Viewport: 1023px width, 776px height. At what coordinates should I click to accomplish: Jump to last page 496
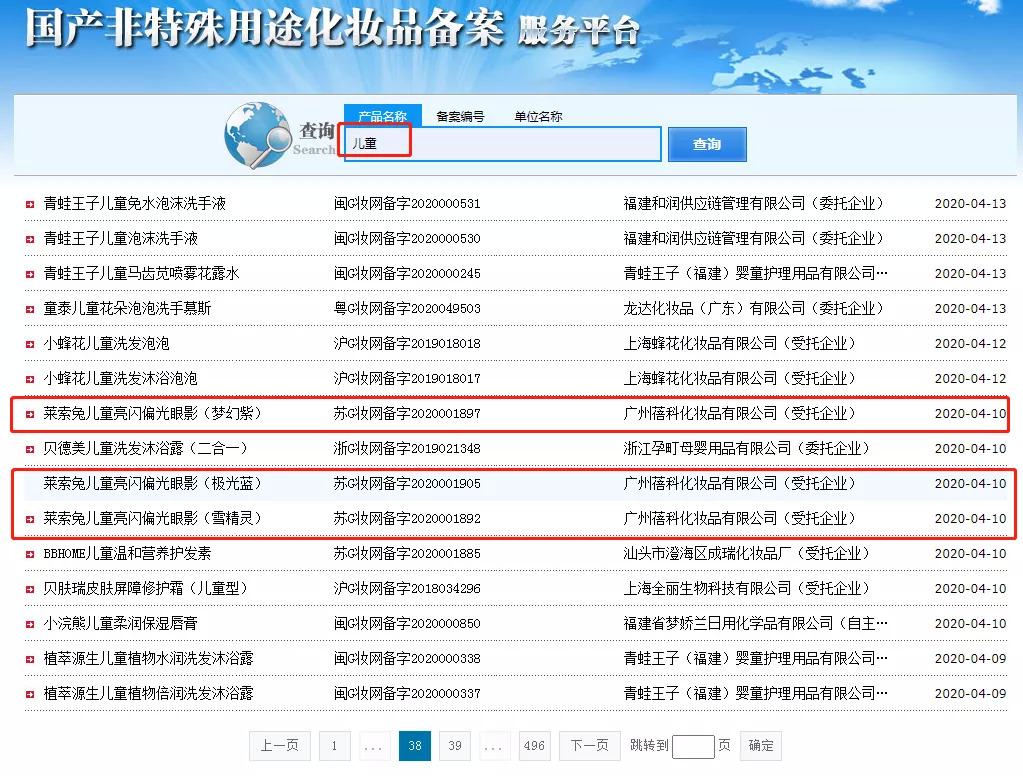click(534, 745)
